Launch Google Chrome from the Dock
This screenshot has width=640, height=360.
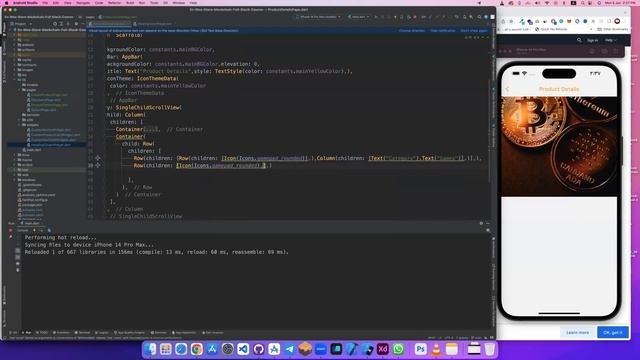pyautogui.click(x=197, y=349)
